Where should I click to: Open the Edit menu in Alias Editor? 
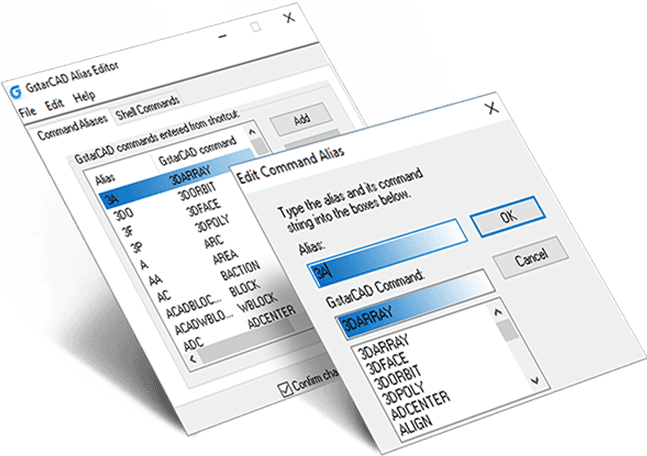[x=54, y=104]
